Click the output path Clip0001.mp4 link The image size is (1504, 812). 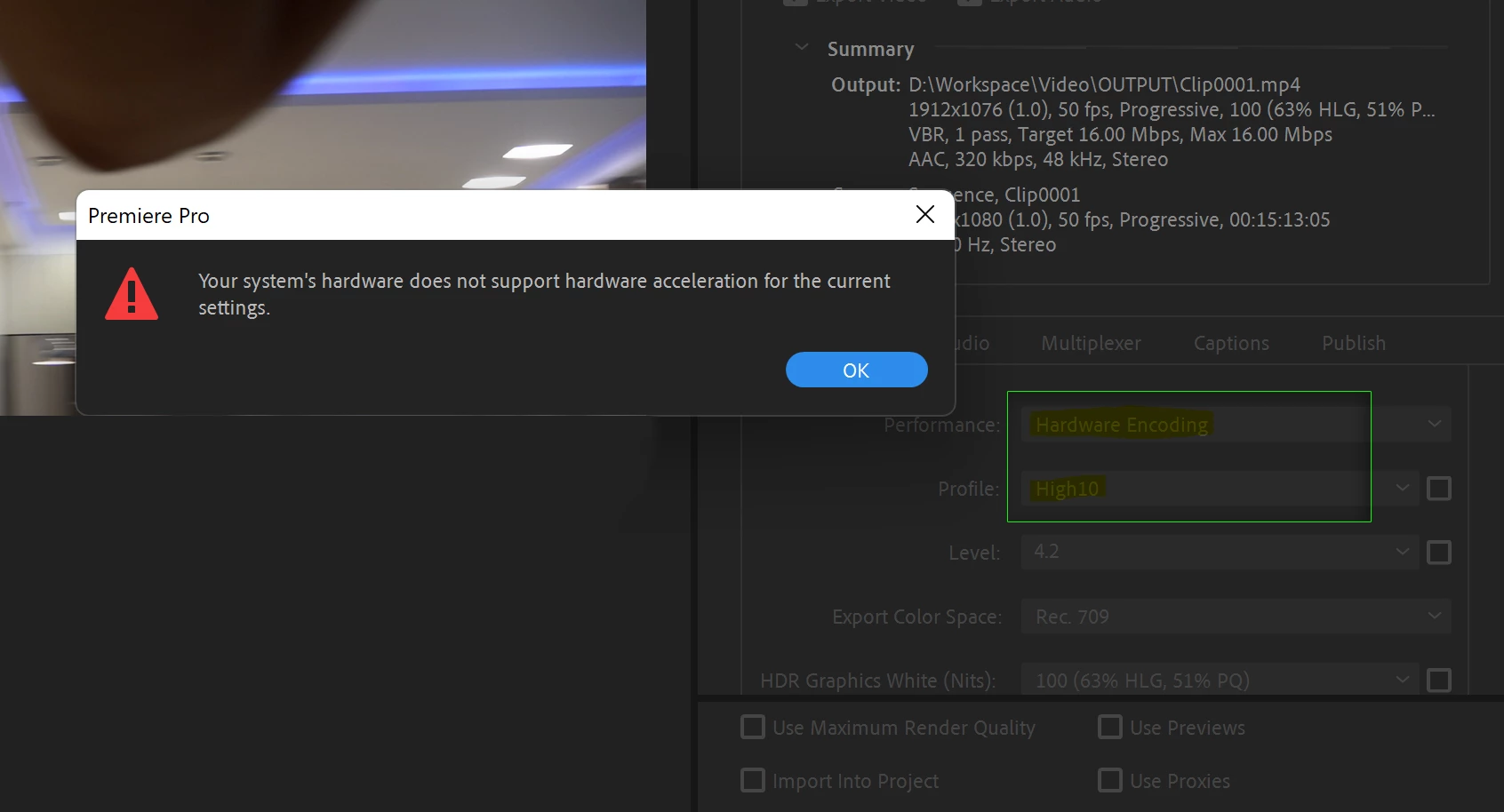tap(1104, 84)
